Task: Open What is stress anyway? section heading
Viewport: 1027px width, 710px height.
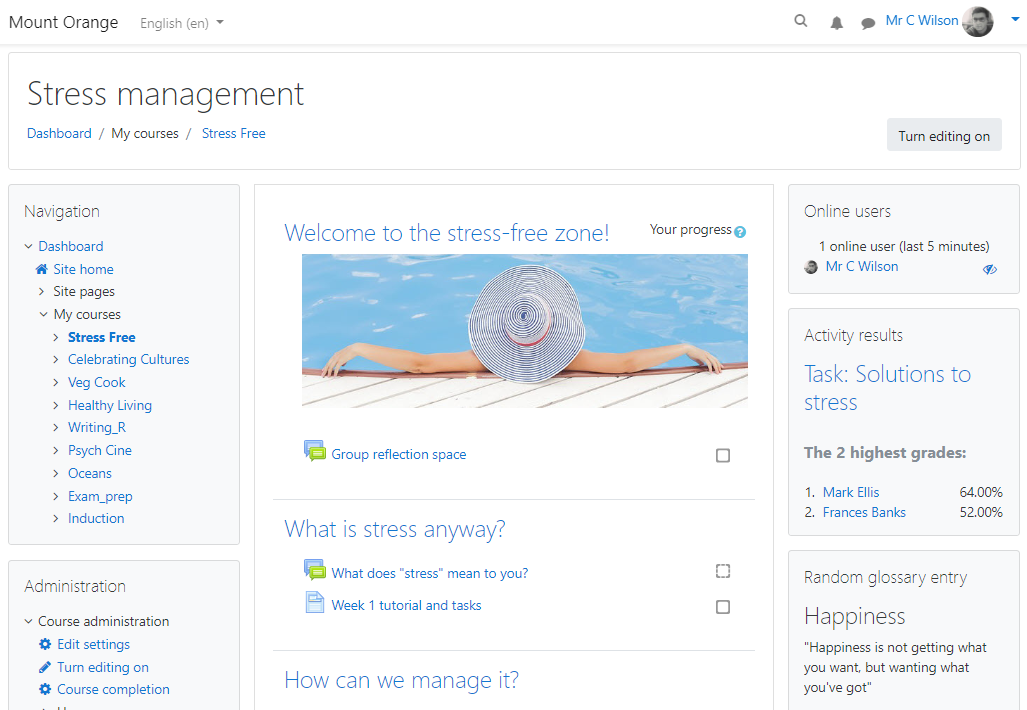Action: pyautogui.click(x=395, y=529)
